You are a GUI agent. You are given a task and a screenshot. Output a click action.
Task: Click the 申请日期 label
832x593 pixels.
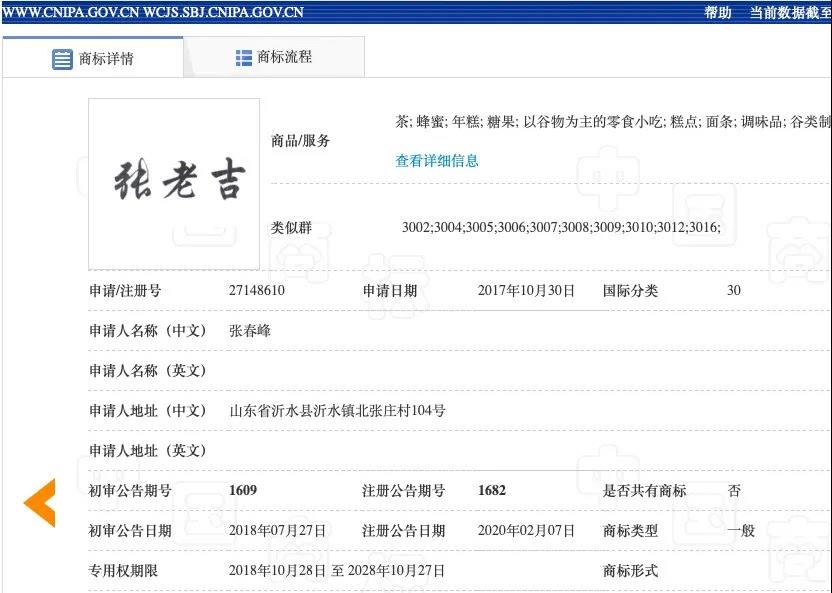[390, 291]
